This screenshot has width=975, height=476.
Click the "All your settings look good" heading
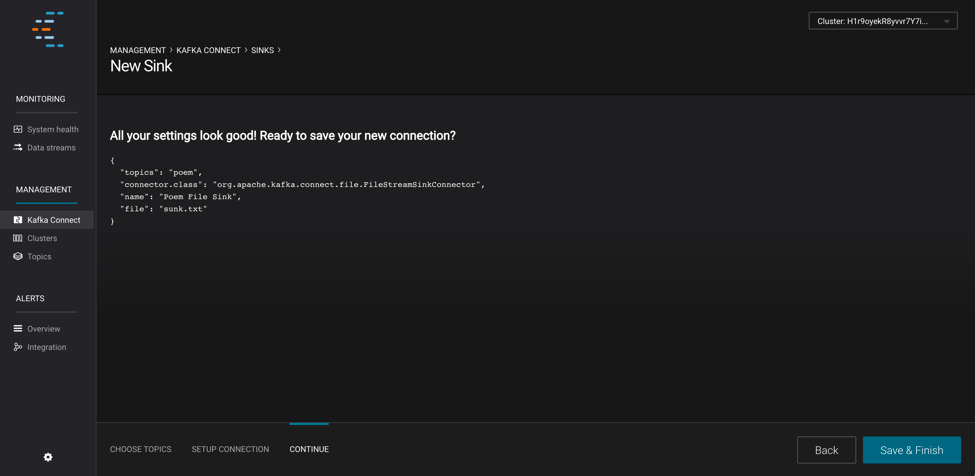tap(283, 135)
